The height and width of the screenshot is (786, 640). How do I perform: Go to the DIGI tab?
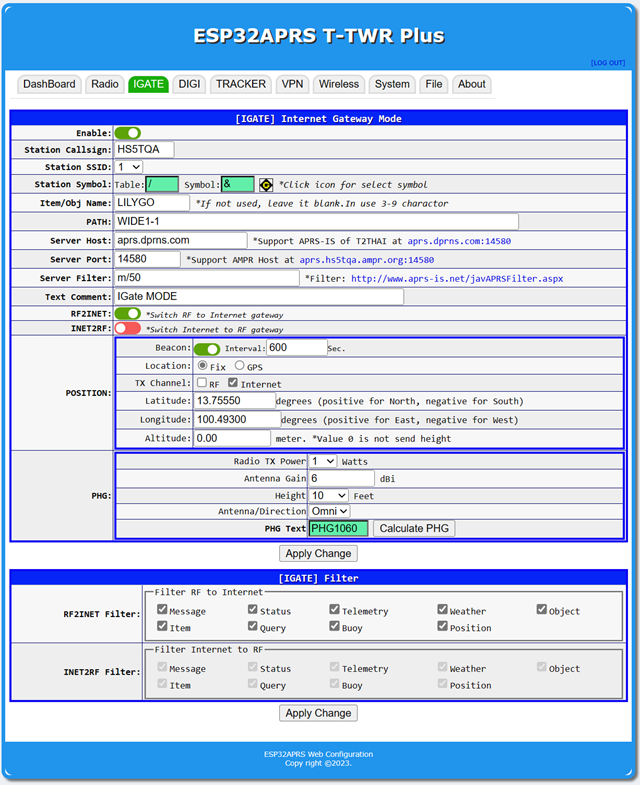(x=189, y=84)
